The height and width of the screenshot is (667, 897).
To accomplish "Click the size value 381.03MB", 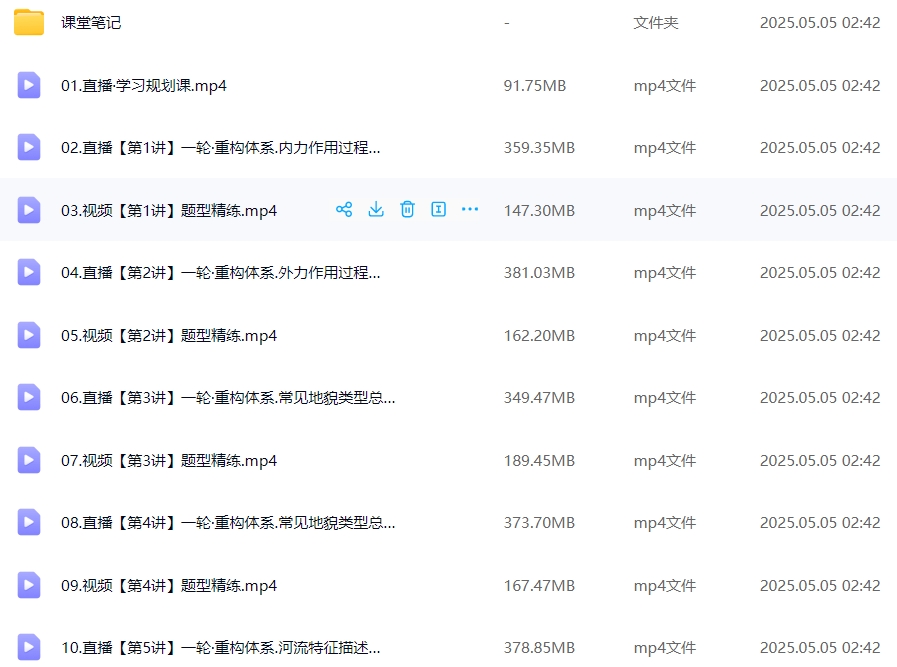I will click(539, 273).
